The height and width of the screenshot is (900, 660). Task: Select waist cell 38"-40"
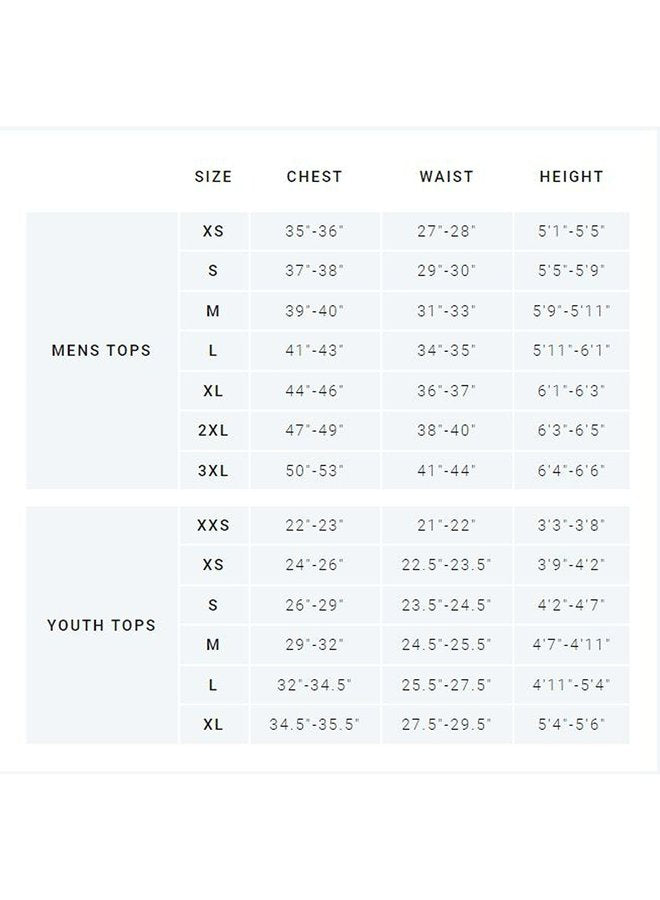coord(446,431)
